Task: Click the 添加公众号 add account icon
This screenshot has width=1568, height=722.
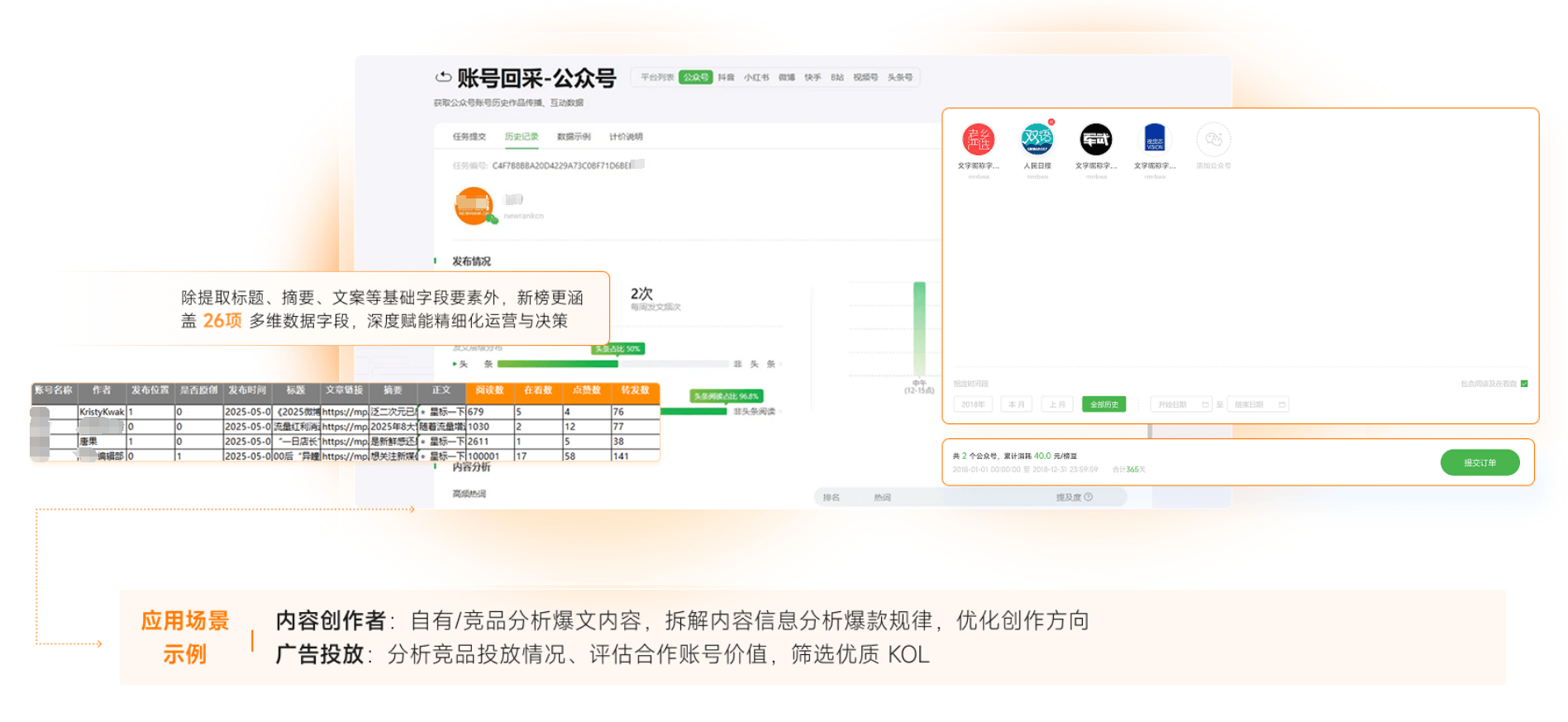Action: point(1213,140)
